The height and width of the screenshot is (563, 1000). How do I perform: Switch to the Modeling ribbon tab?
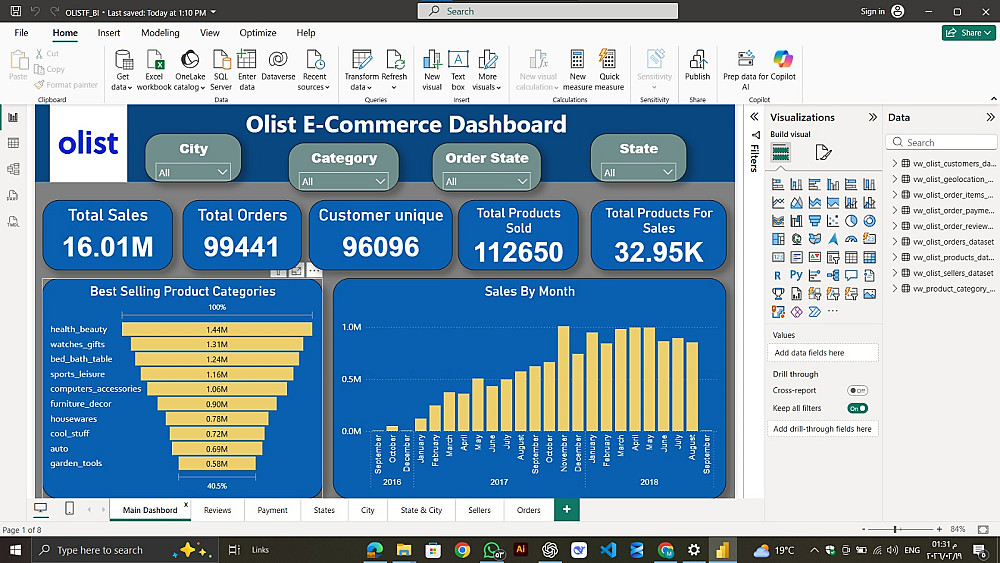160,33
